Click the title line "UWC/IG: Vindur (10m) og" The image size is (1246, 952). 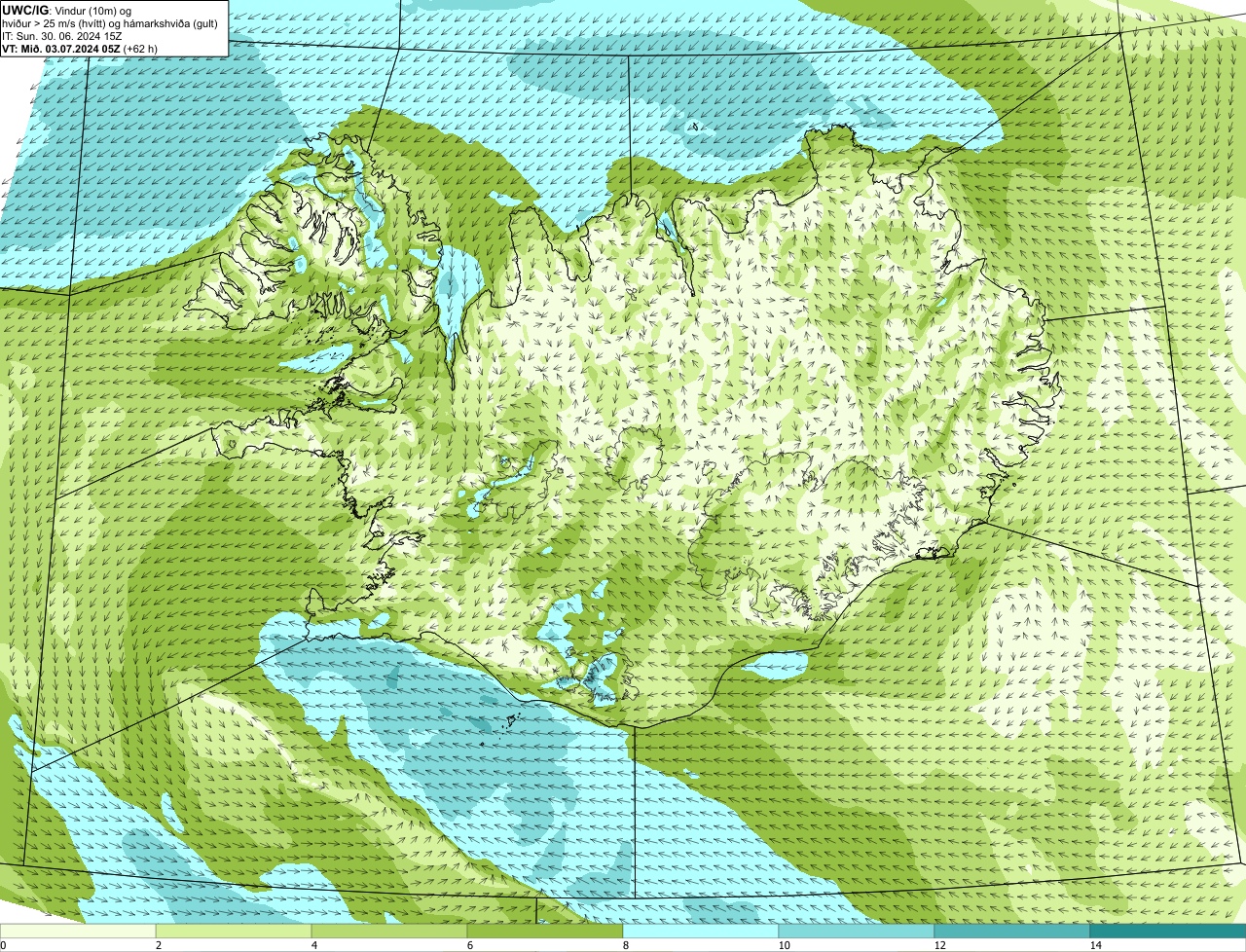coord(67,10)
